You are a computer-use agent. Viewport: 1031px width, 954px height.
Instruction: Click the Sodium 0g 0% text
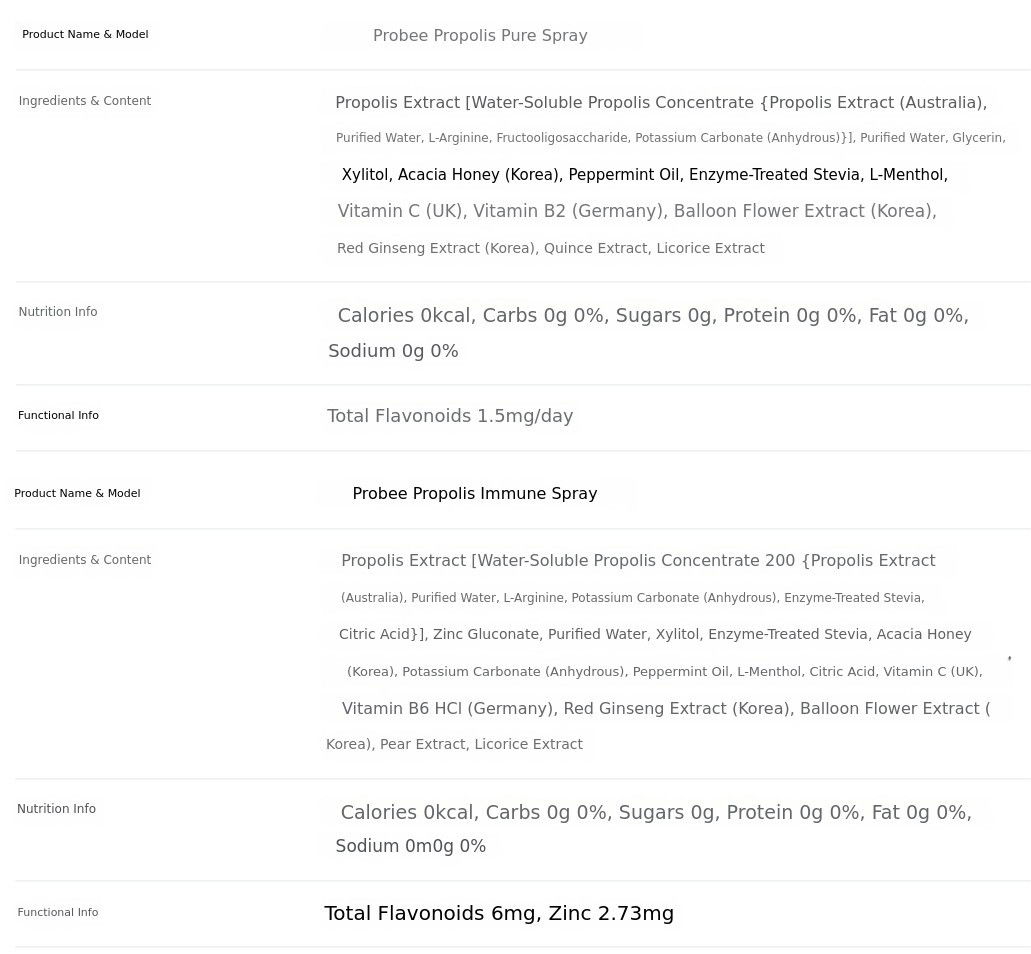click(393, 351)
